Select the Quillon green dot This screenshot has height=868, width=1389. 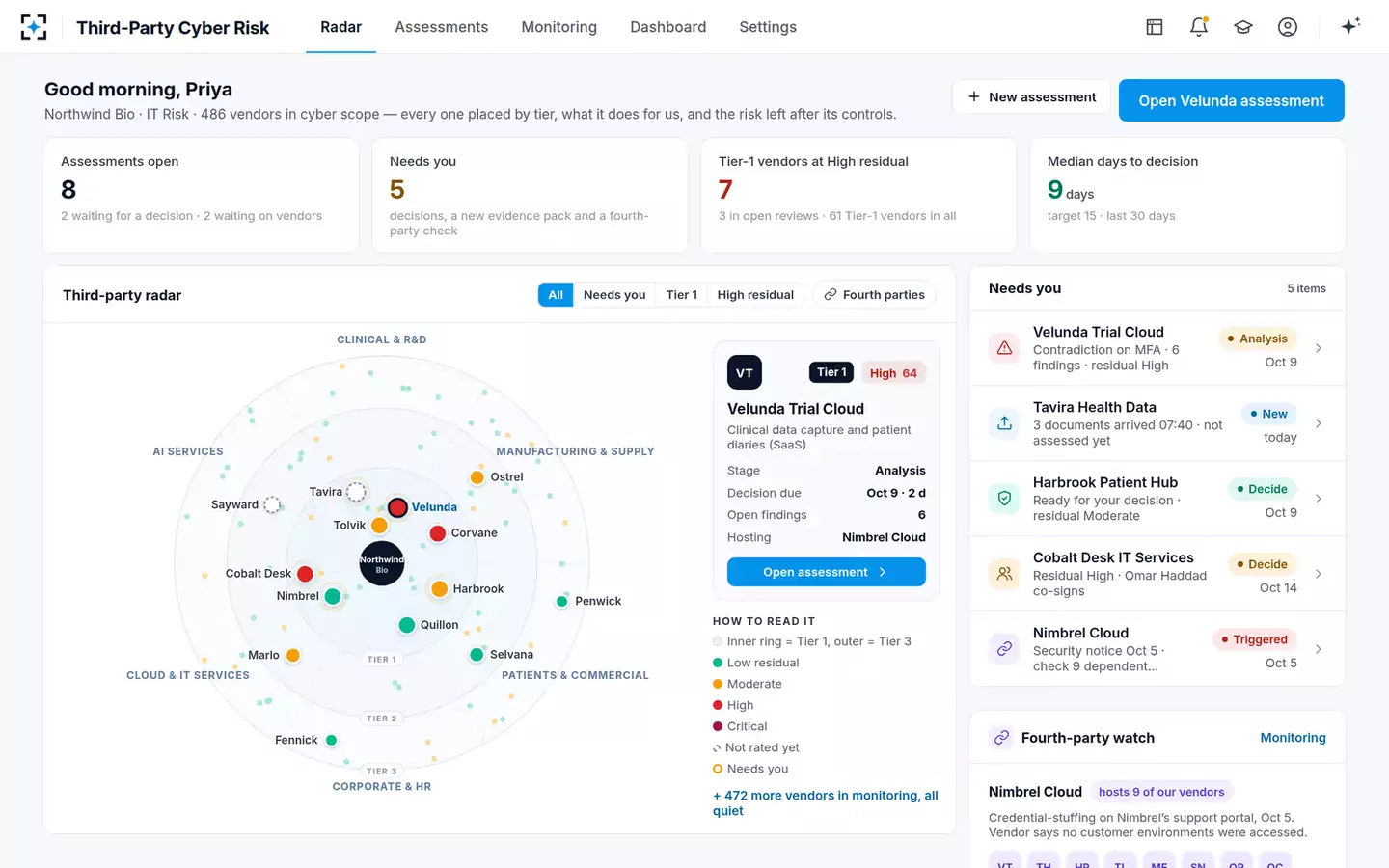coord(407,625)
